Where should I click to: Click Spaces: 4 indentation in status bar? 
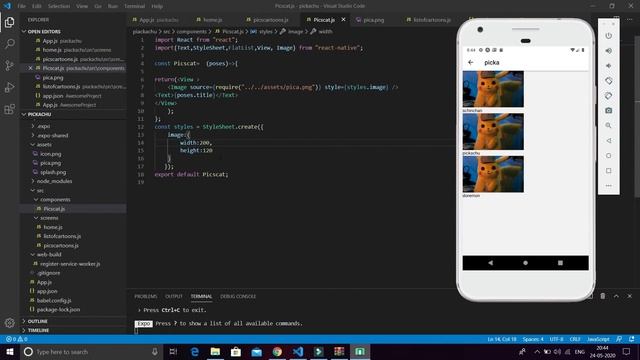533,339
